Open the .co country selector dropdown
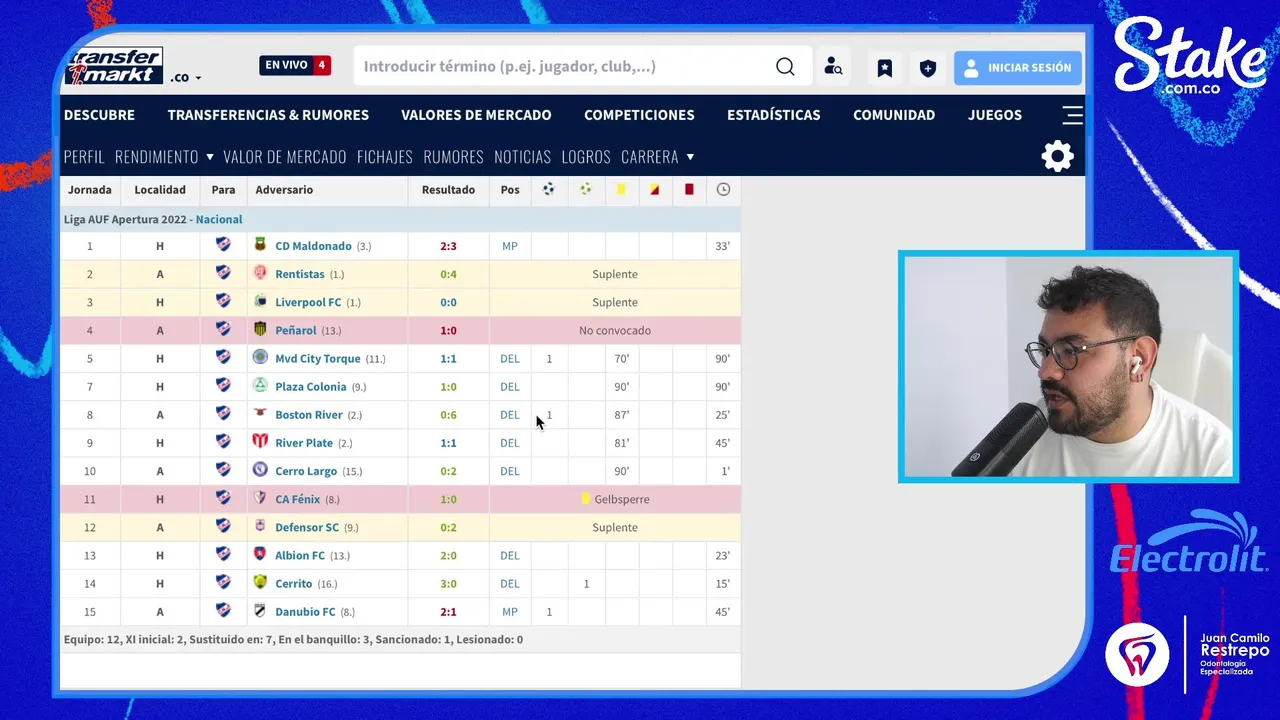The height and width of the screenshot is (720, 1280). point(186,77)
